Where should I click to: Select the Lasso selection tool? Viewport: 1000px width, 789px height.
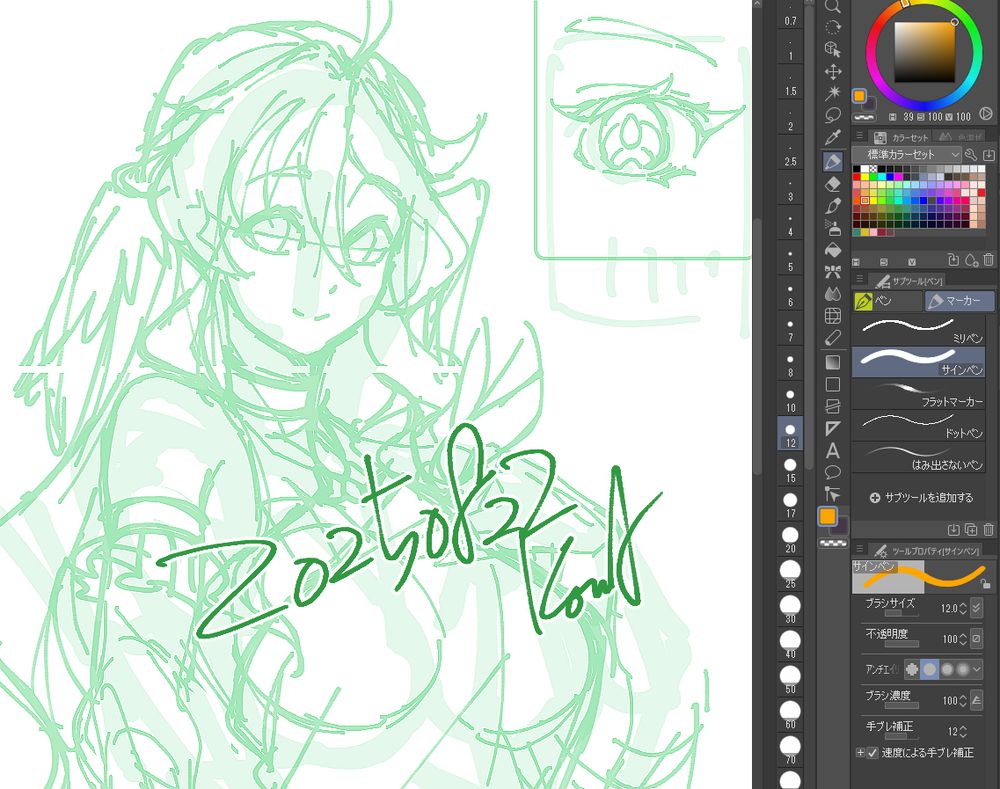coord(832,115)
